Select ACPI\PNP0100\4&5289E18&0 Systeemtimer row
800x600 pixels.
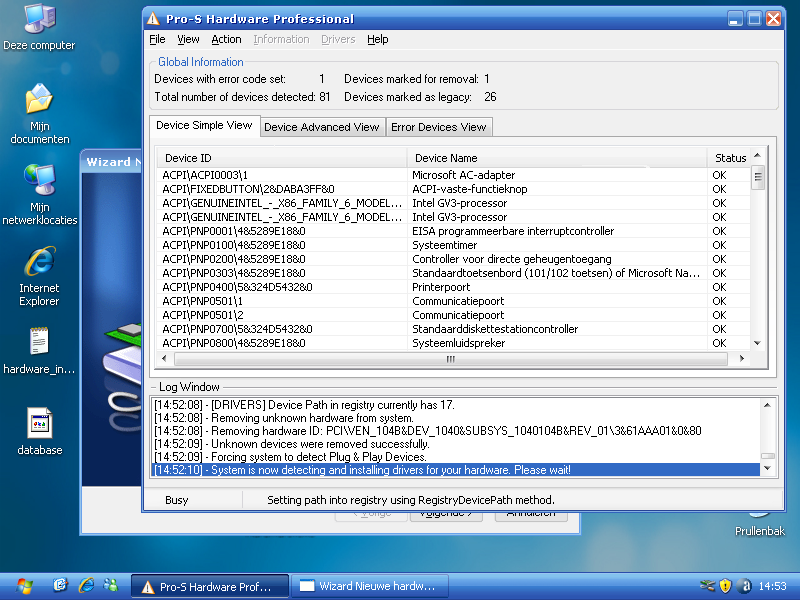pos(453,245)
